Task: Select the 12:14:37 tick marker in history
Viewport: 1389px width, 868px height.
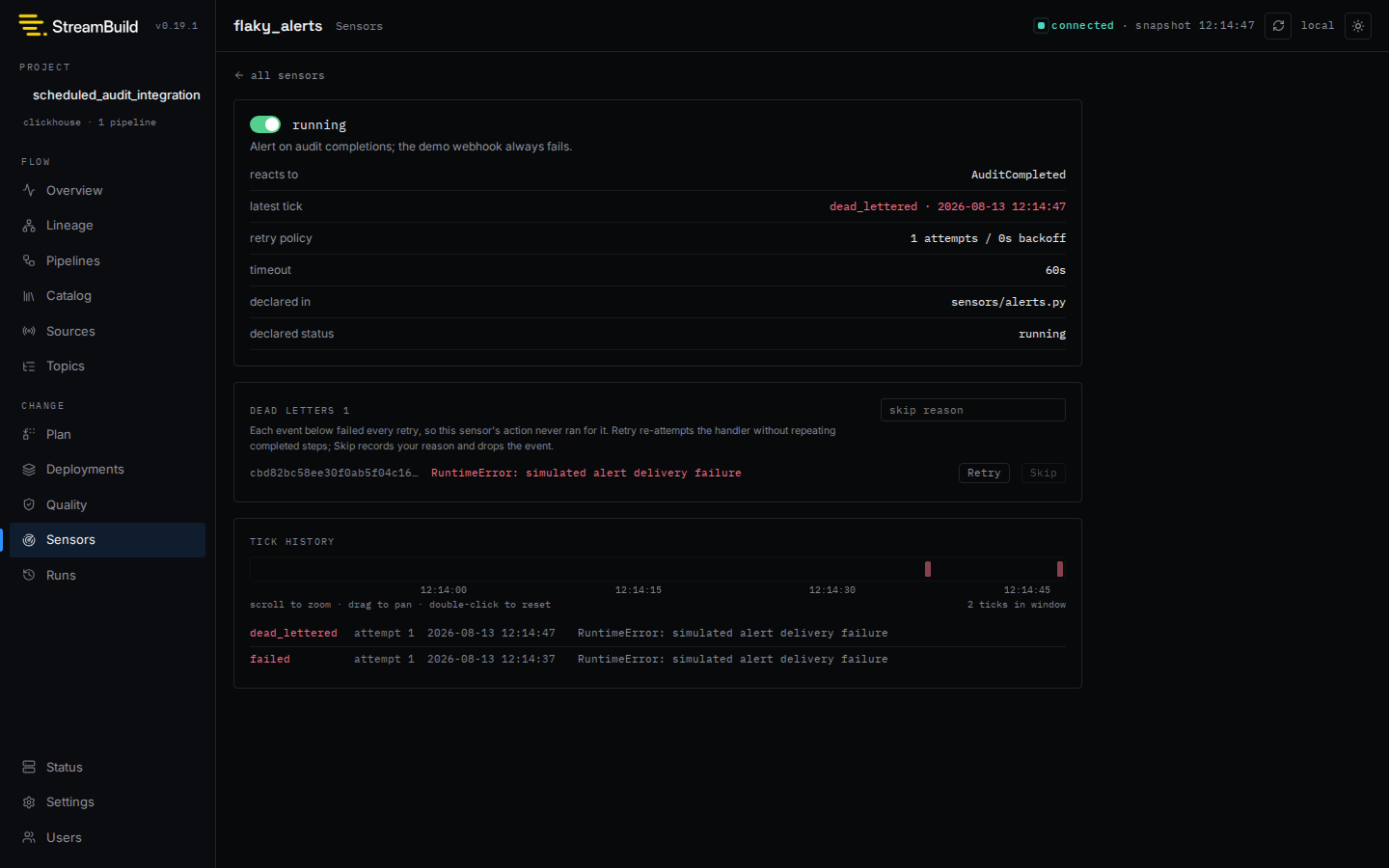Action: (928, 569)
